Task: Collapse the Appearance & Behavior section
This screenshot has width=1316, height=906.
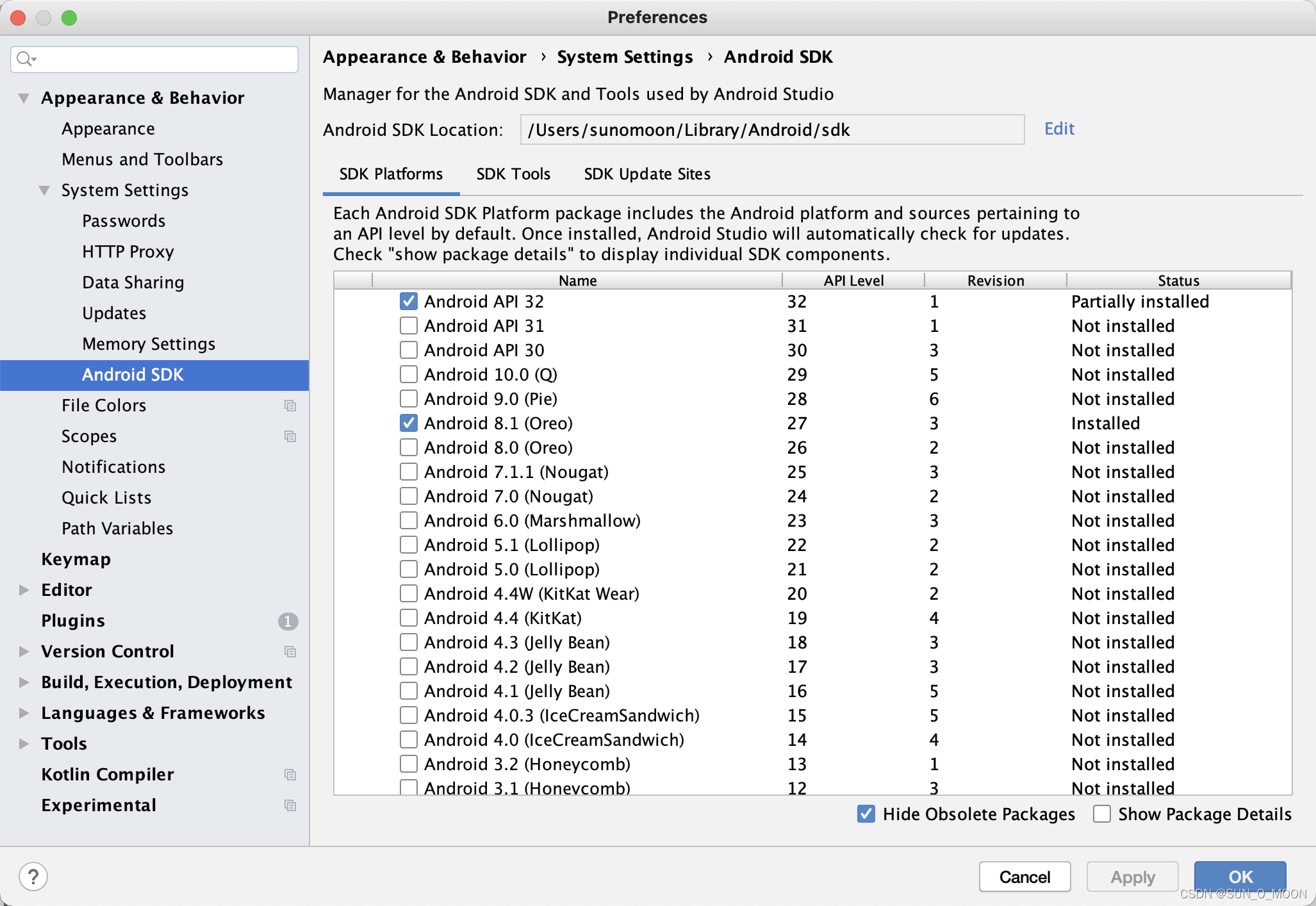Action: coord(24,98)
